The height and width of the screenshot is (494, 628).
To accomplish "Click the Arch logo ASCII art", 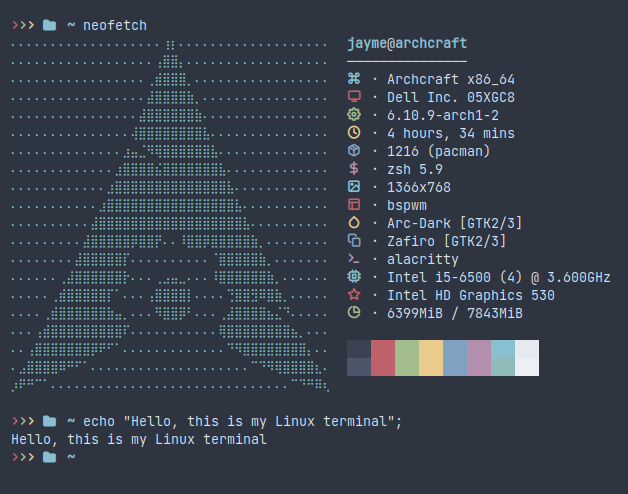I will pyautogui.click(x=170, y=216).
